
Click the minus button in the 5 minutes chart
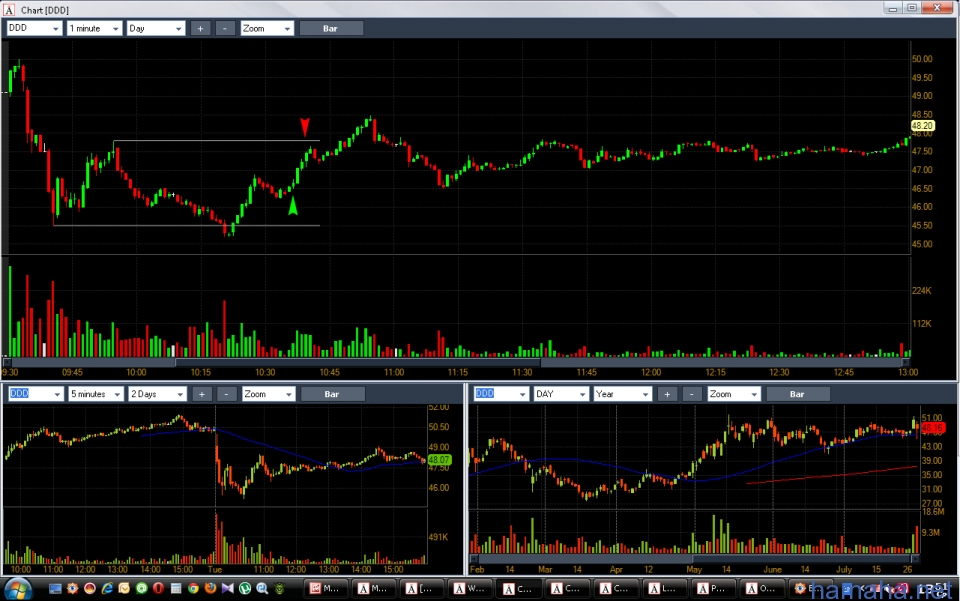coord(226,394)
